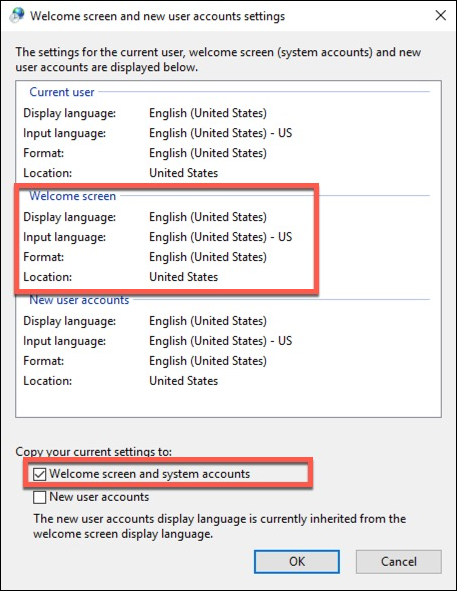Image resolution: width=457 pixels, height=591 pixels.
Task: Select the New user accounts group heading
Action: (79, 300)
